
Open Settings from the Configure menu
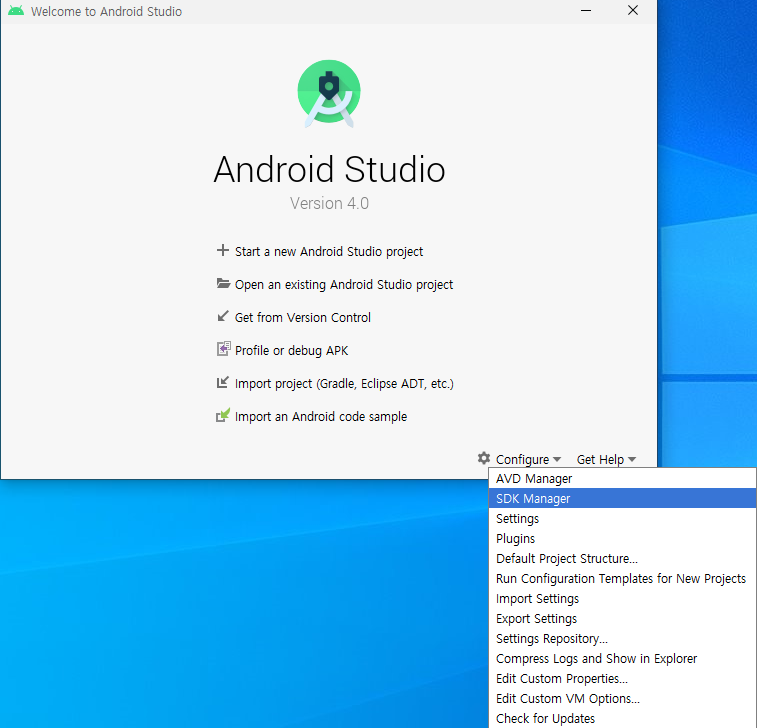point(622,518)
